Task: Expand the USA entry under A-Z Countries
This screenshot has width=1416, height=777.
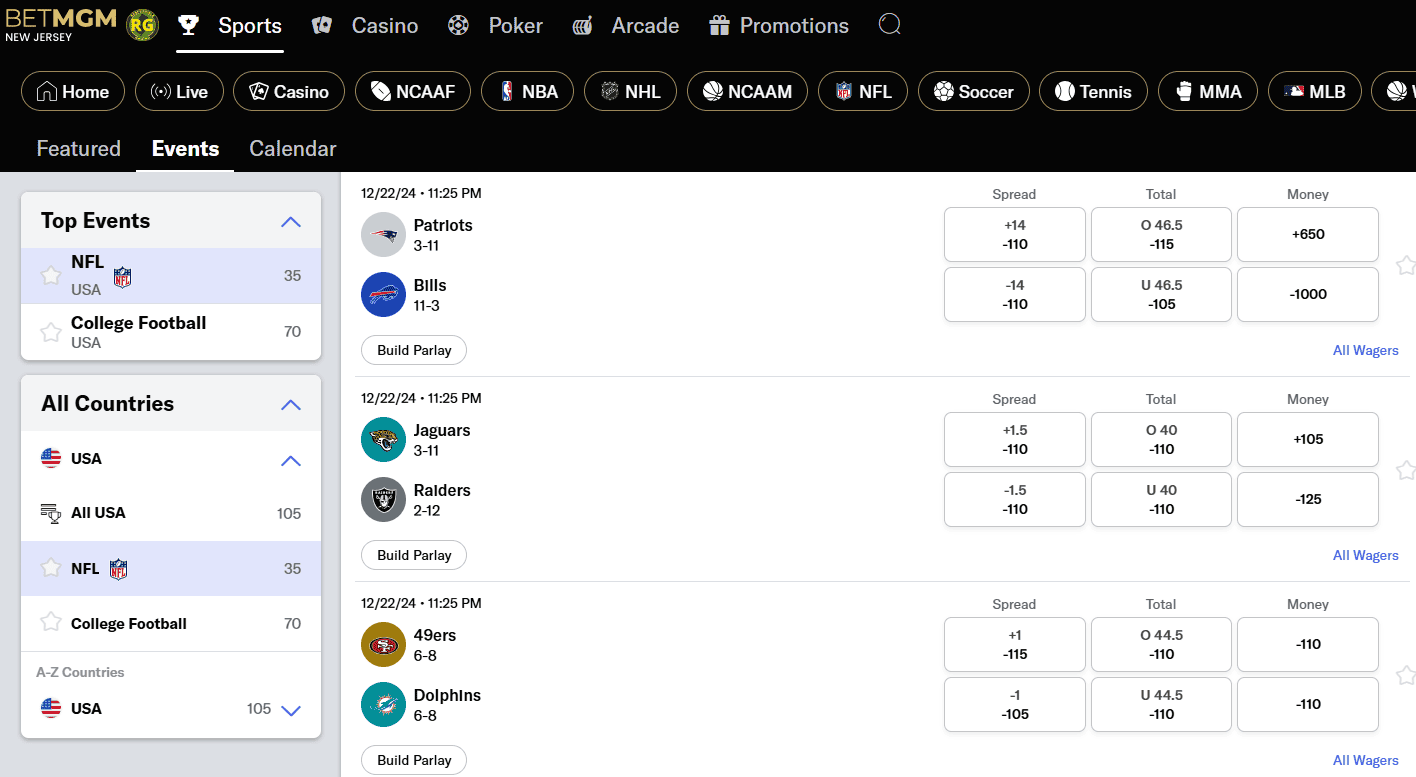Action: tap(291, 710)
